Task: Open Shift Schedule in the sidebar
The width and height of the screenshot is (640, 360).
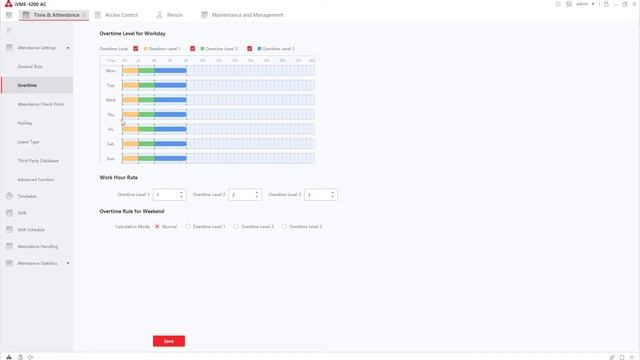Action: click(x=31, y=230)
